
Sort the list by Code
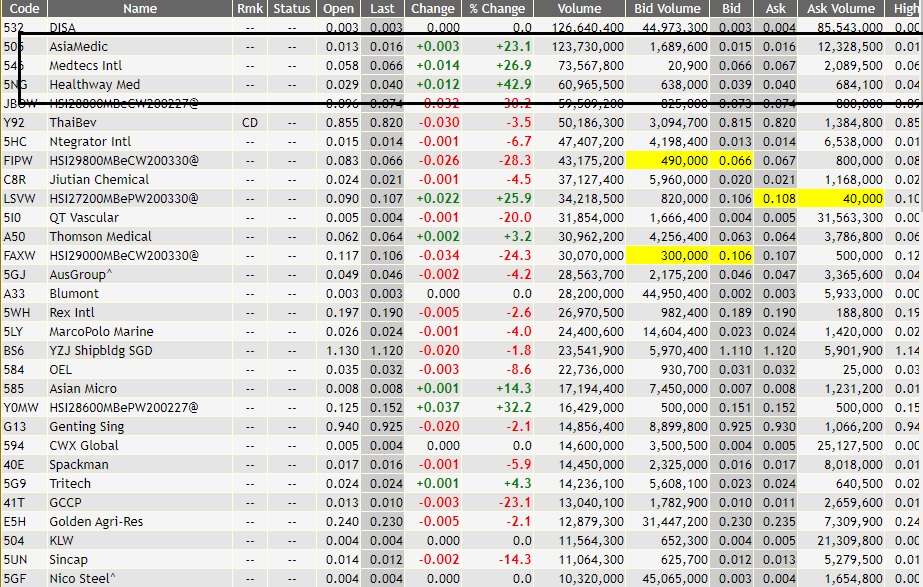tap(25, 9)
